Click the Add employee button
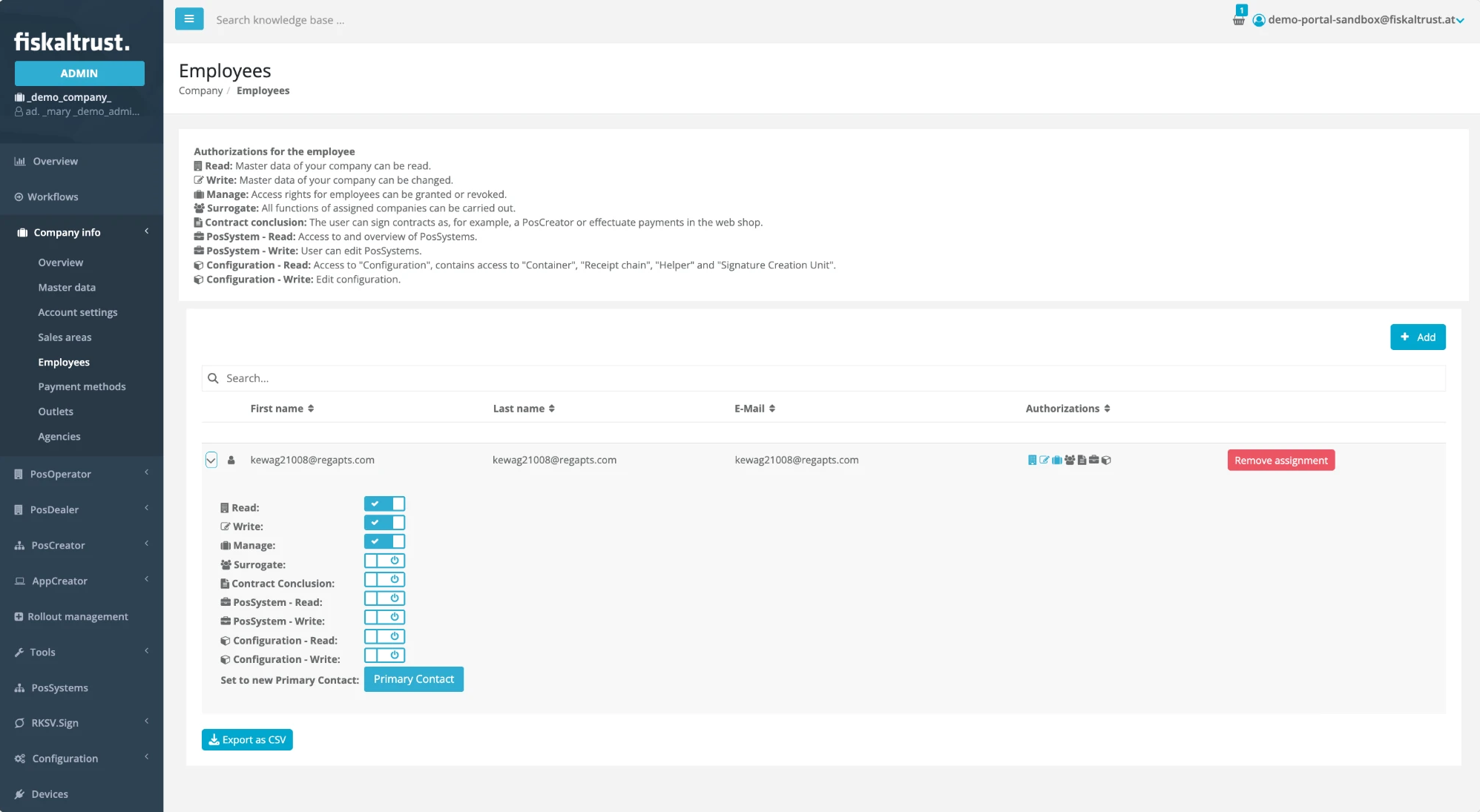The width and height of the screenshot is (1480, 812). pyautogui.click(x=1418, y=337)
